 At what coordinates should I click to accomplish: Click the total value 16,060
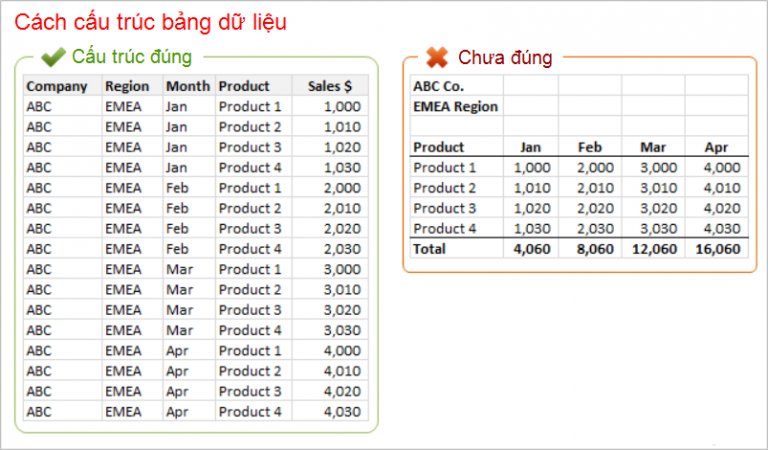[x=718, y=248]
